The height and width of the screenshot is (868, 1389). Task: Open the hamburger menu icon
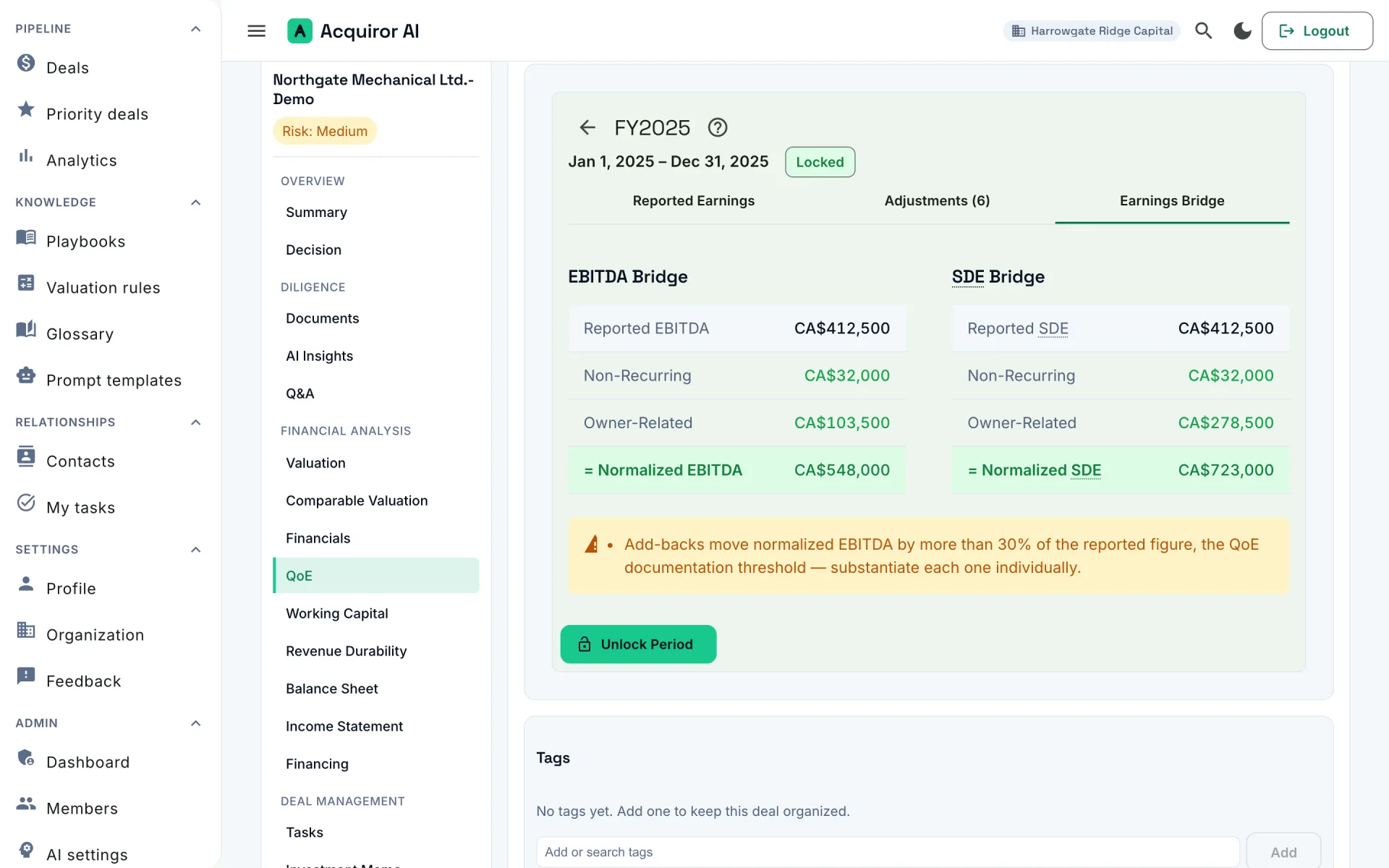coord(256,31)
